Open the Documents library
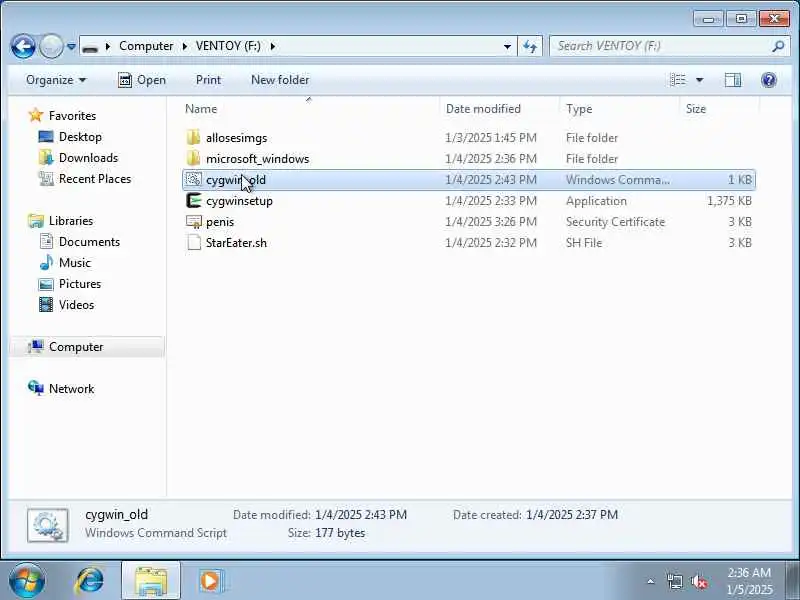 pyautogui.click(x=89, y=242)
